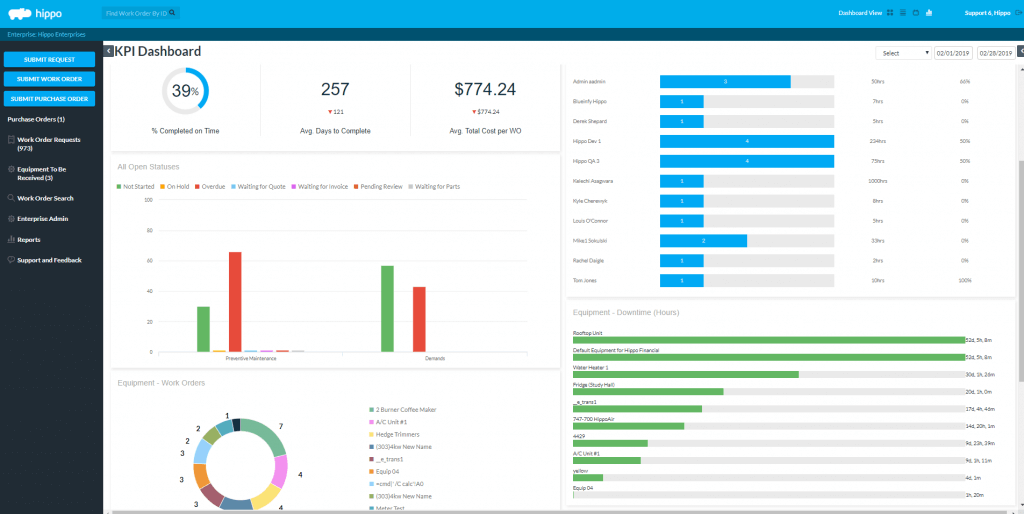This screenshot has width=1024, height=514.
Task: Open the calendar view icon
Action: coord(916,13)
